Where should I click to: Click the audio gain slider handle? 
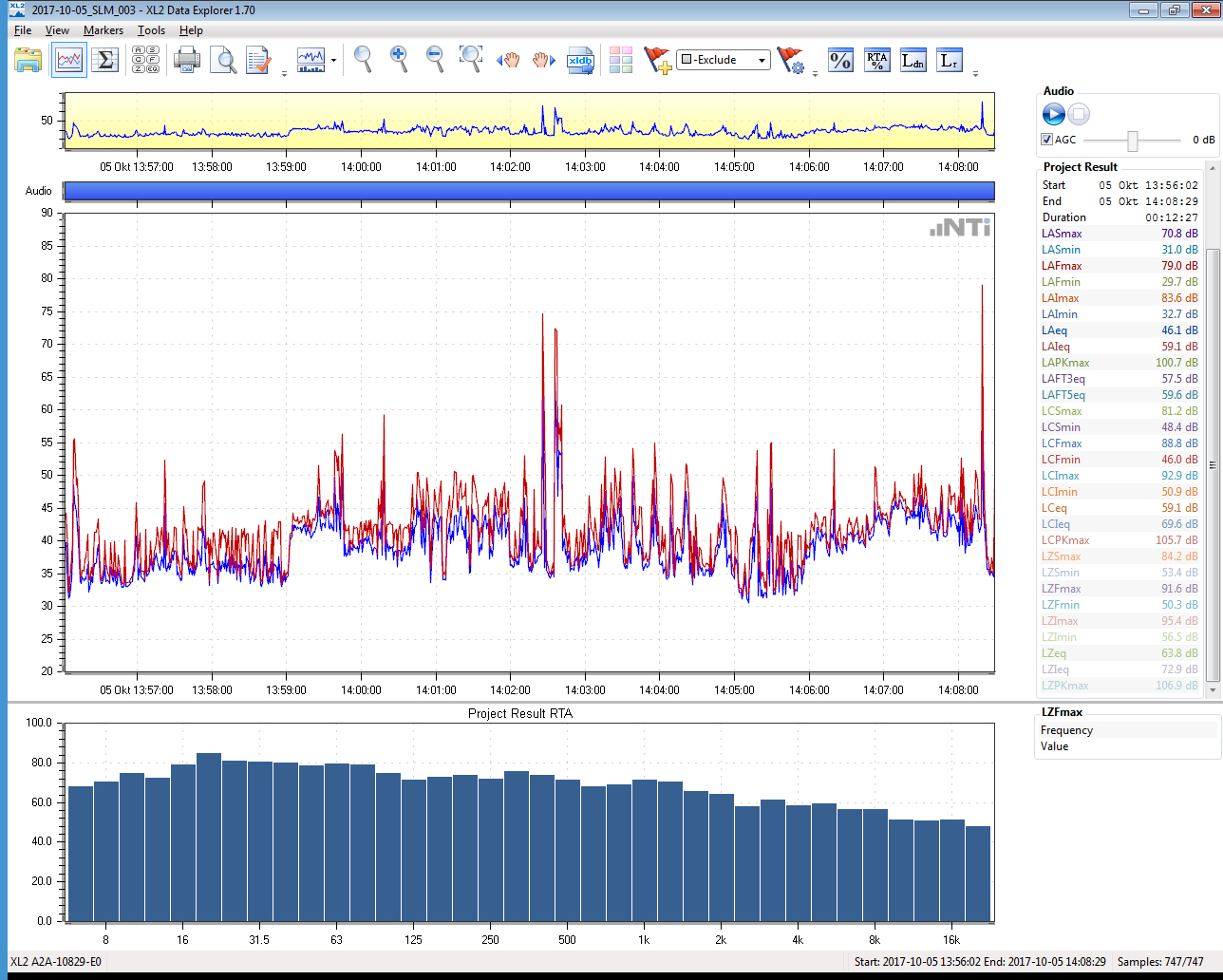[1133, 141]
